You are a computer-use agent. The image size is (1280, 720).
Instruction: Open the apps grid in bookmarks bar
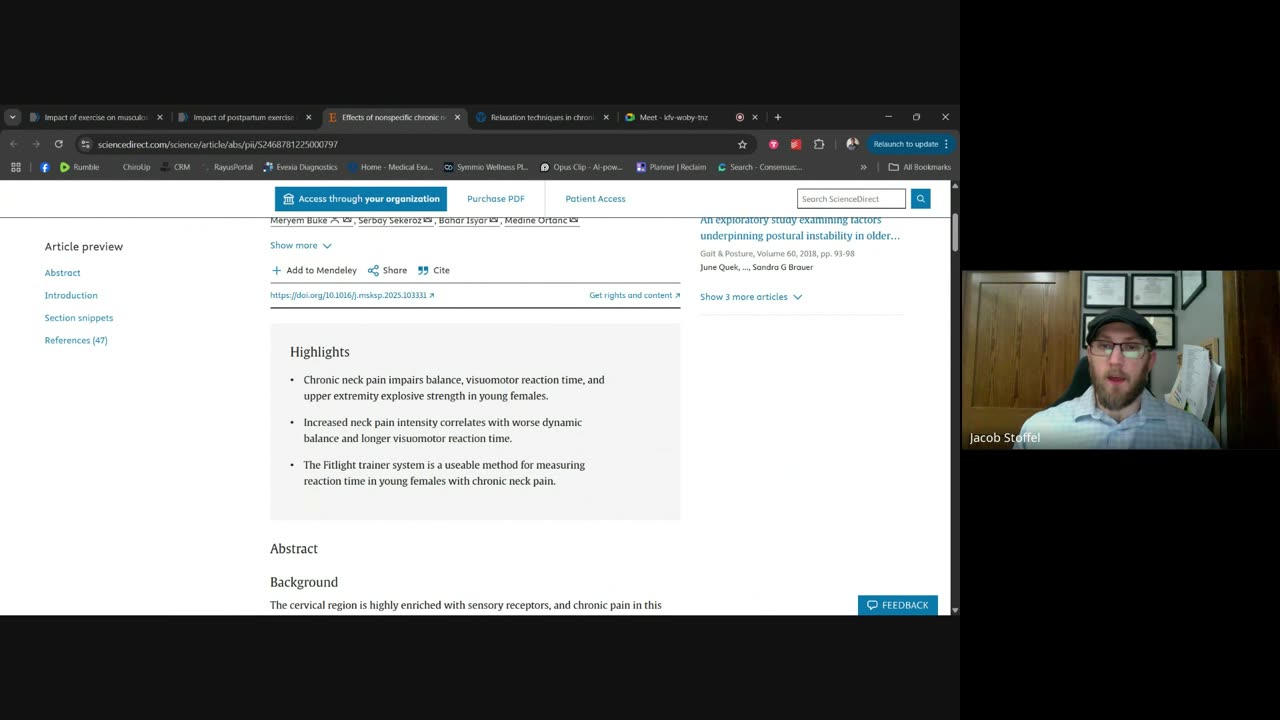click(16, 167)
